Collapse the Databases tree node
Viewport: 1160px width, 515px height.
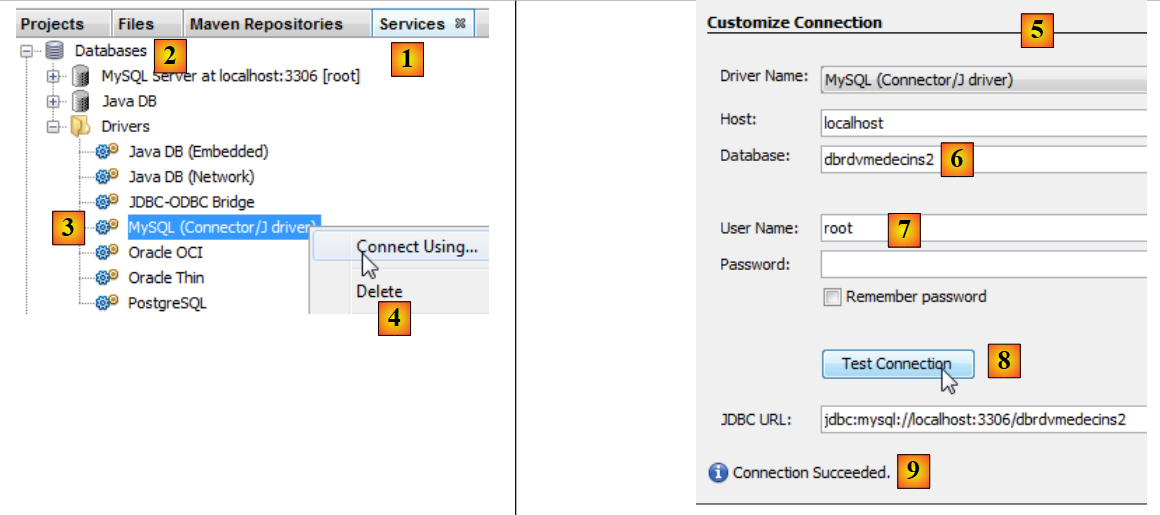tap(26, 50)
